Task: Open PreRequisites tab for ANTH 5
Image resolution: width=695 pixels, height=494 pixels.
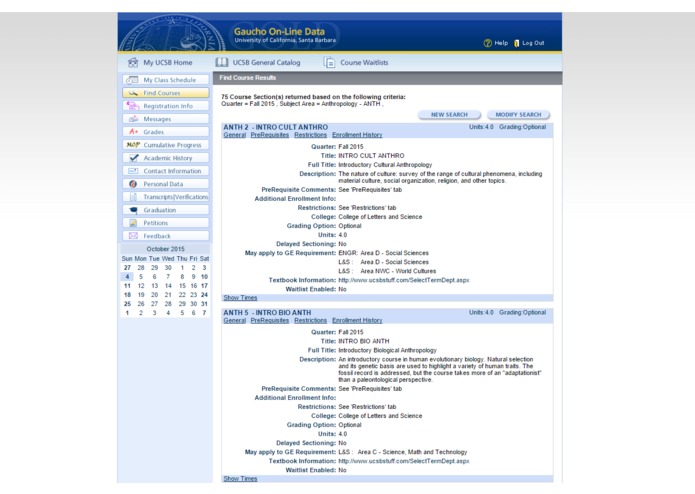Action: (269, 320)
